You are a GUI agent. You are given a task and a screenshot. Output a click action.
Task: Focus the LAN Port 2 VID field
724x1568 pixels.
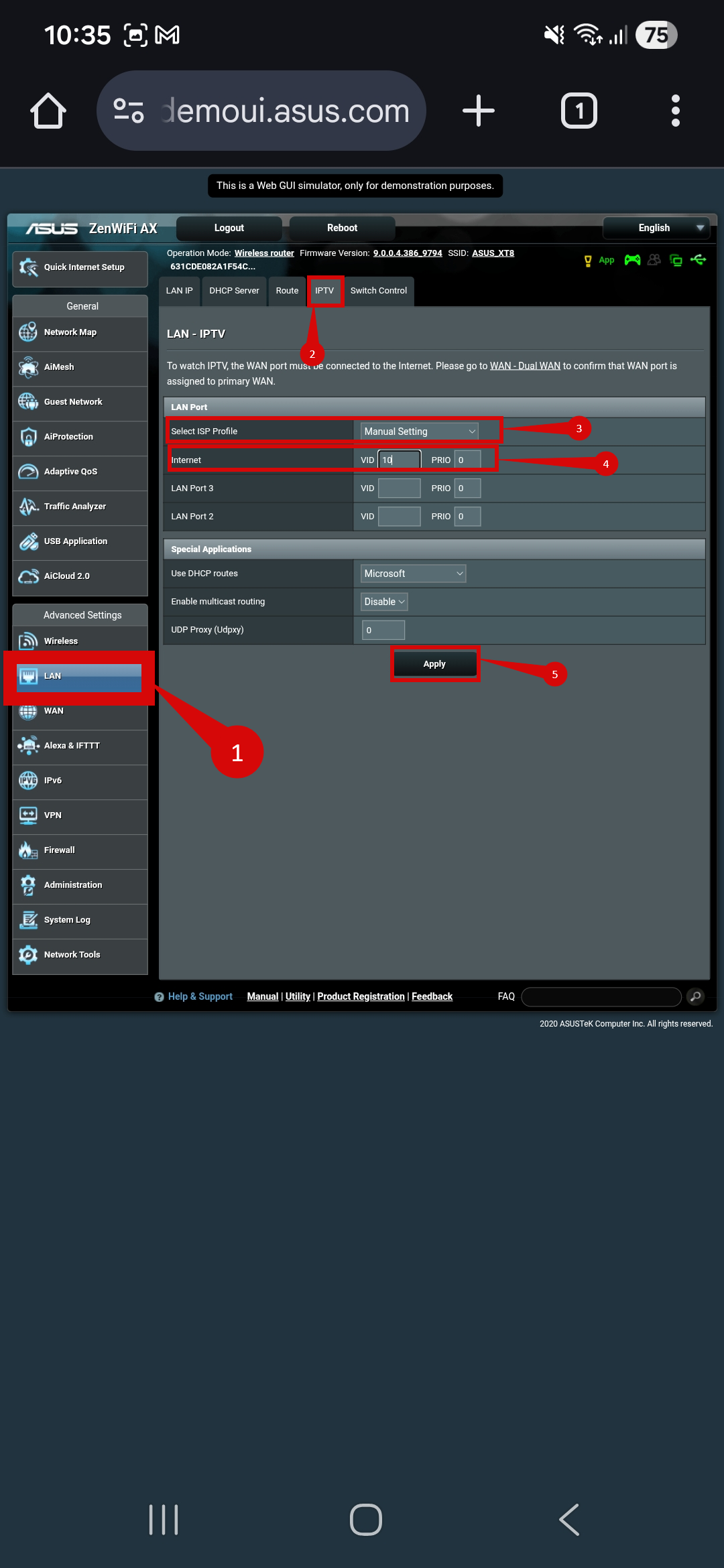point(400,517)
